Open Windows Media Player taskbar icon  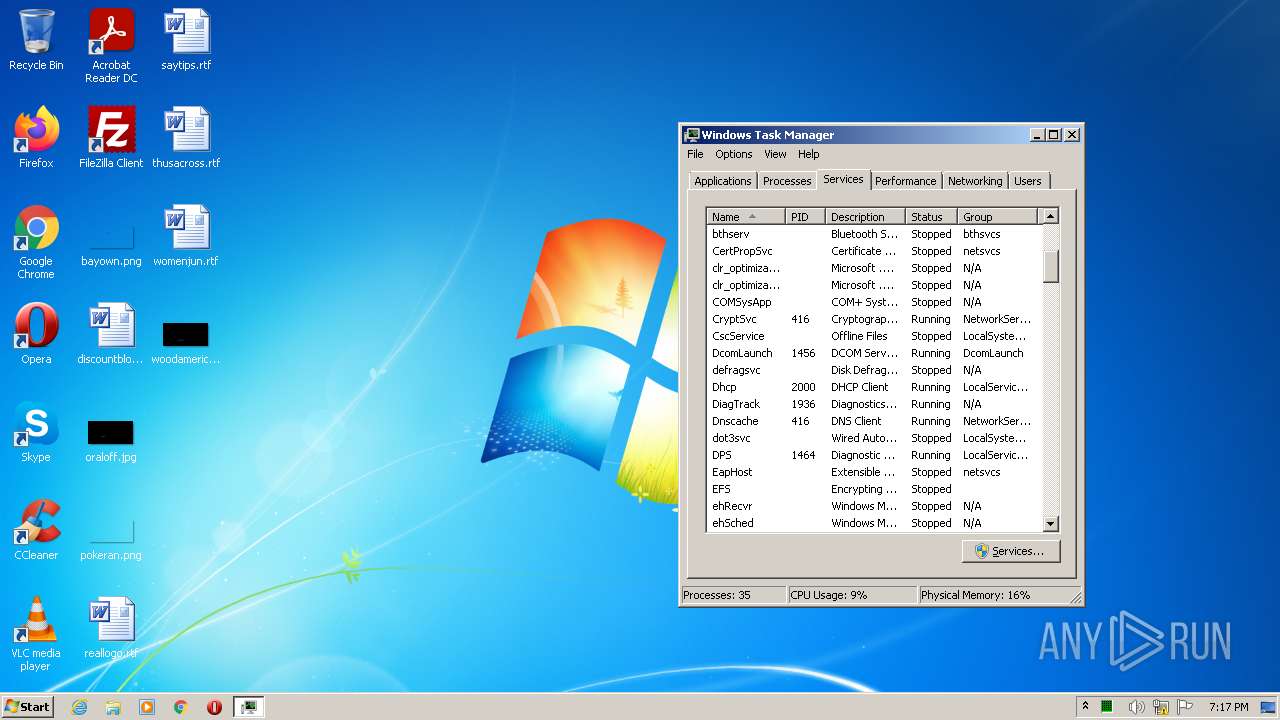click(x=147, y=707)
